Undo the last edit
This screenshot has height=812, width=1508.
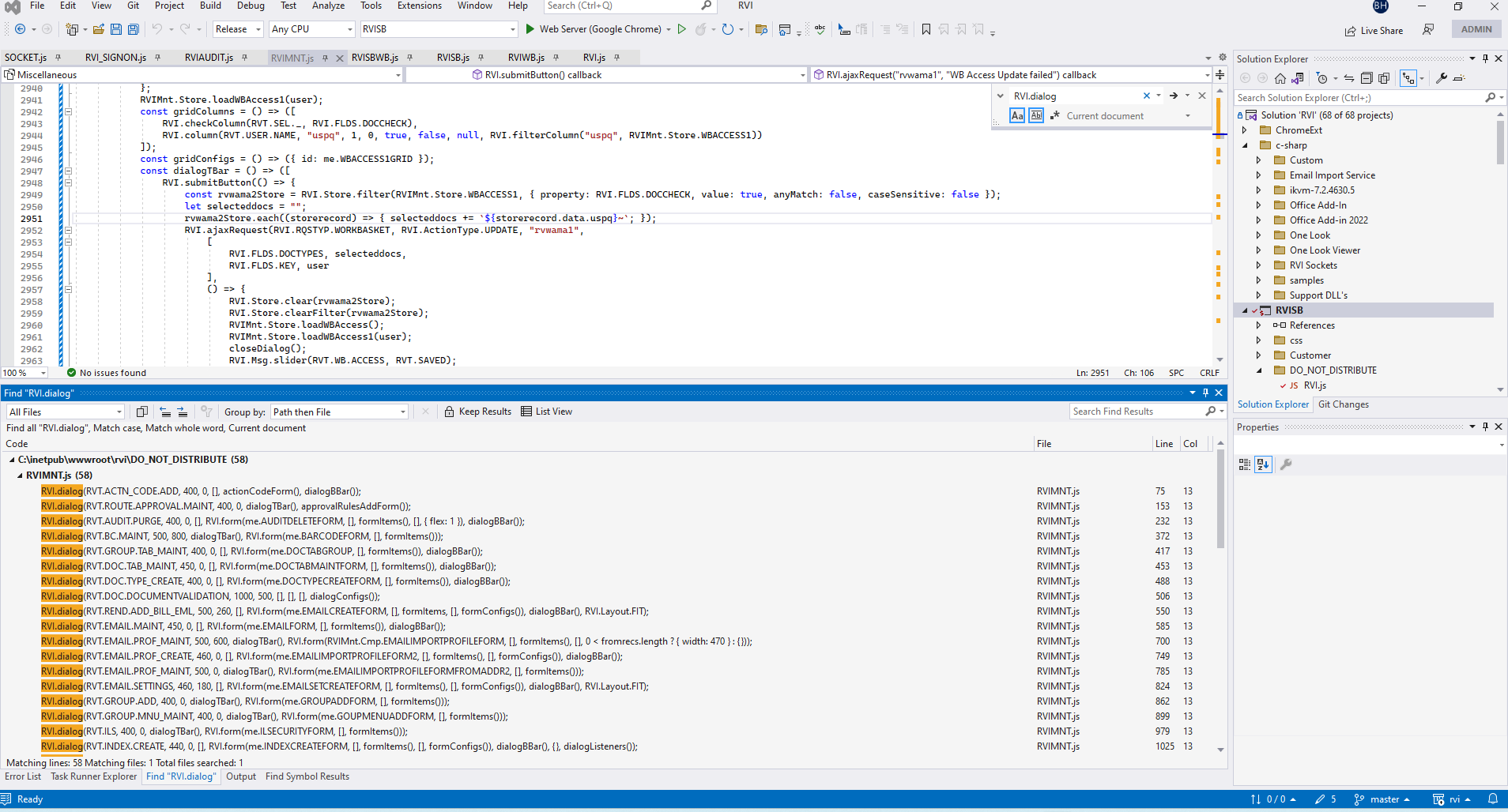click(x=157, y=29)
